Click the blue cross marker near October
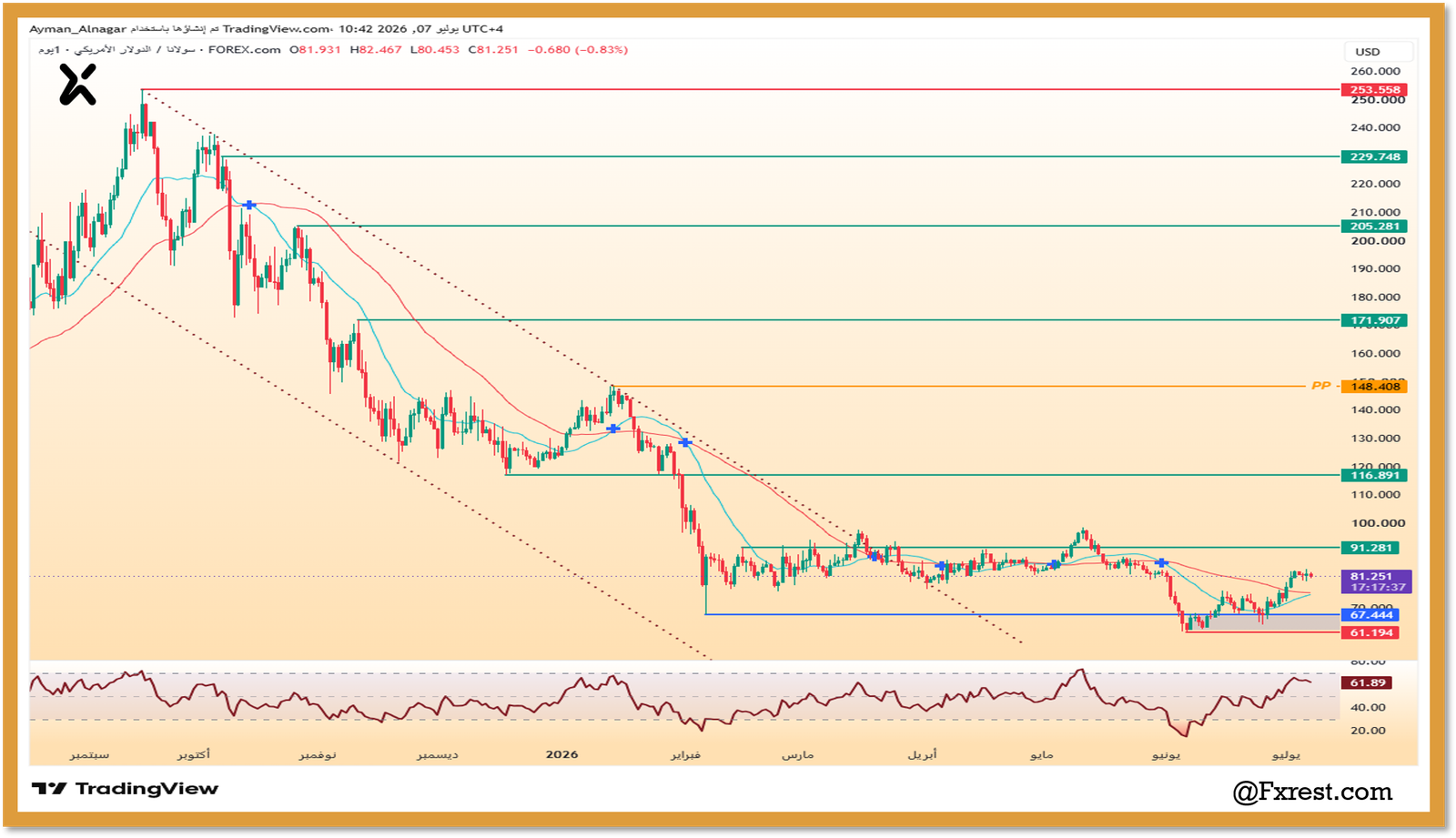 coord(249,206)
